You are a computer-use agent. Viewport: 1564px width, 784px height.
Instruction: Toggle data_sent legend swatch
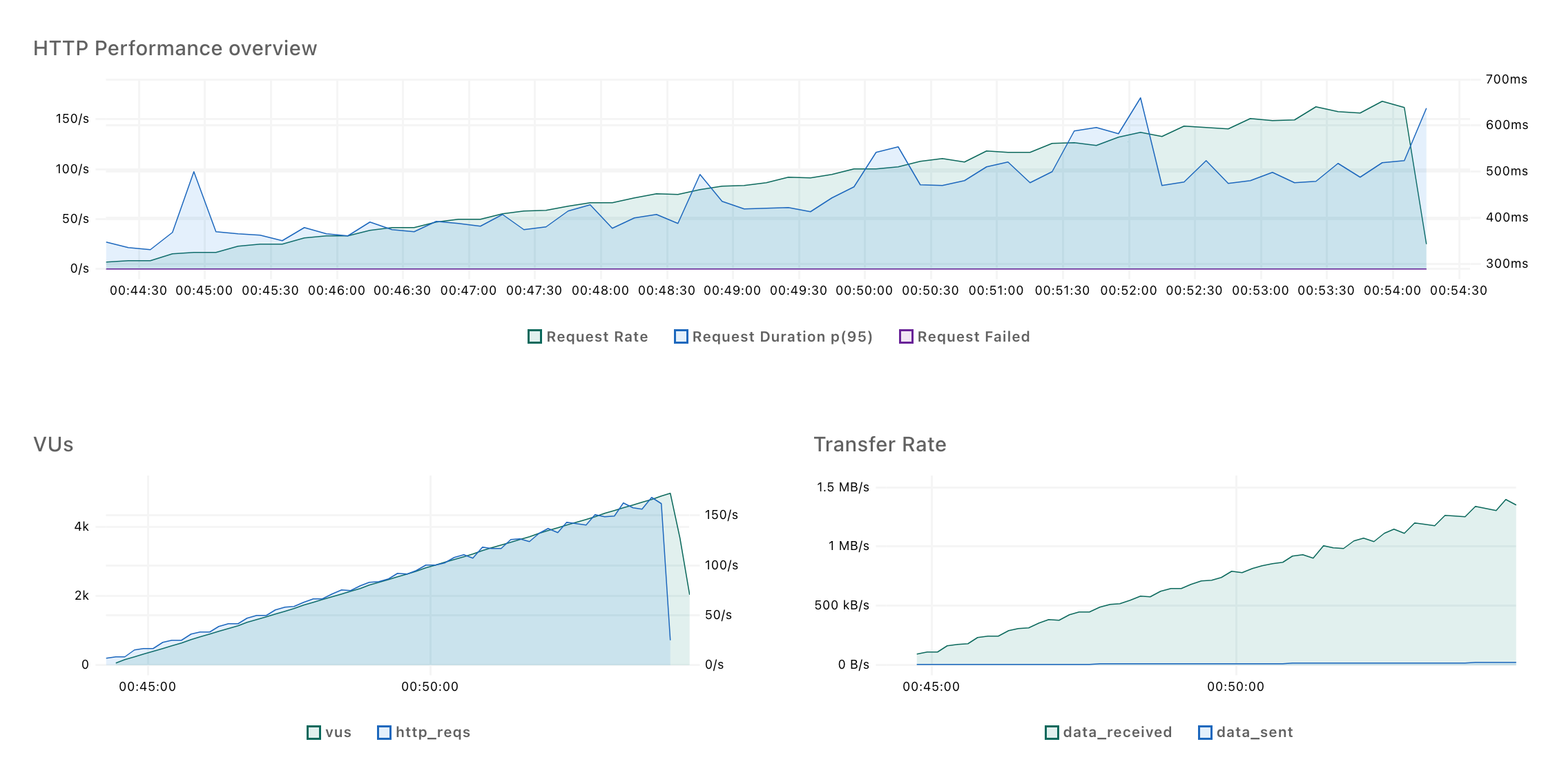click(1205, 732)
